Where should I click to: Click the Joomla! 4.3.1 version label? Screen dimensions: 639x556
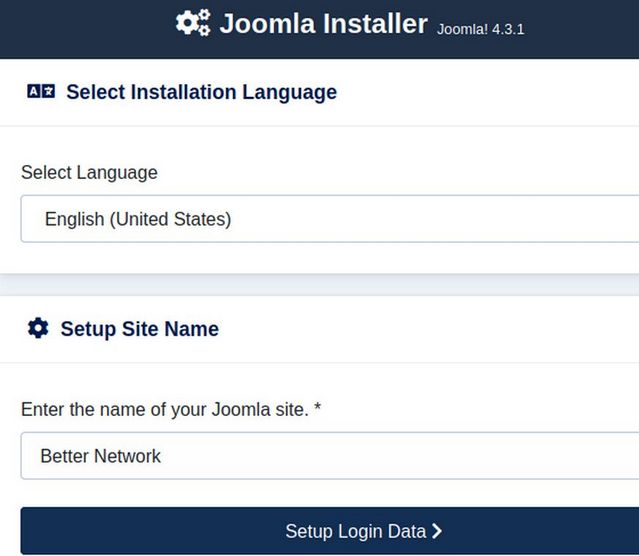point(480,29)
